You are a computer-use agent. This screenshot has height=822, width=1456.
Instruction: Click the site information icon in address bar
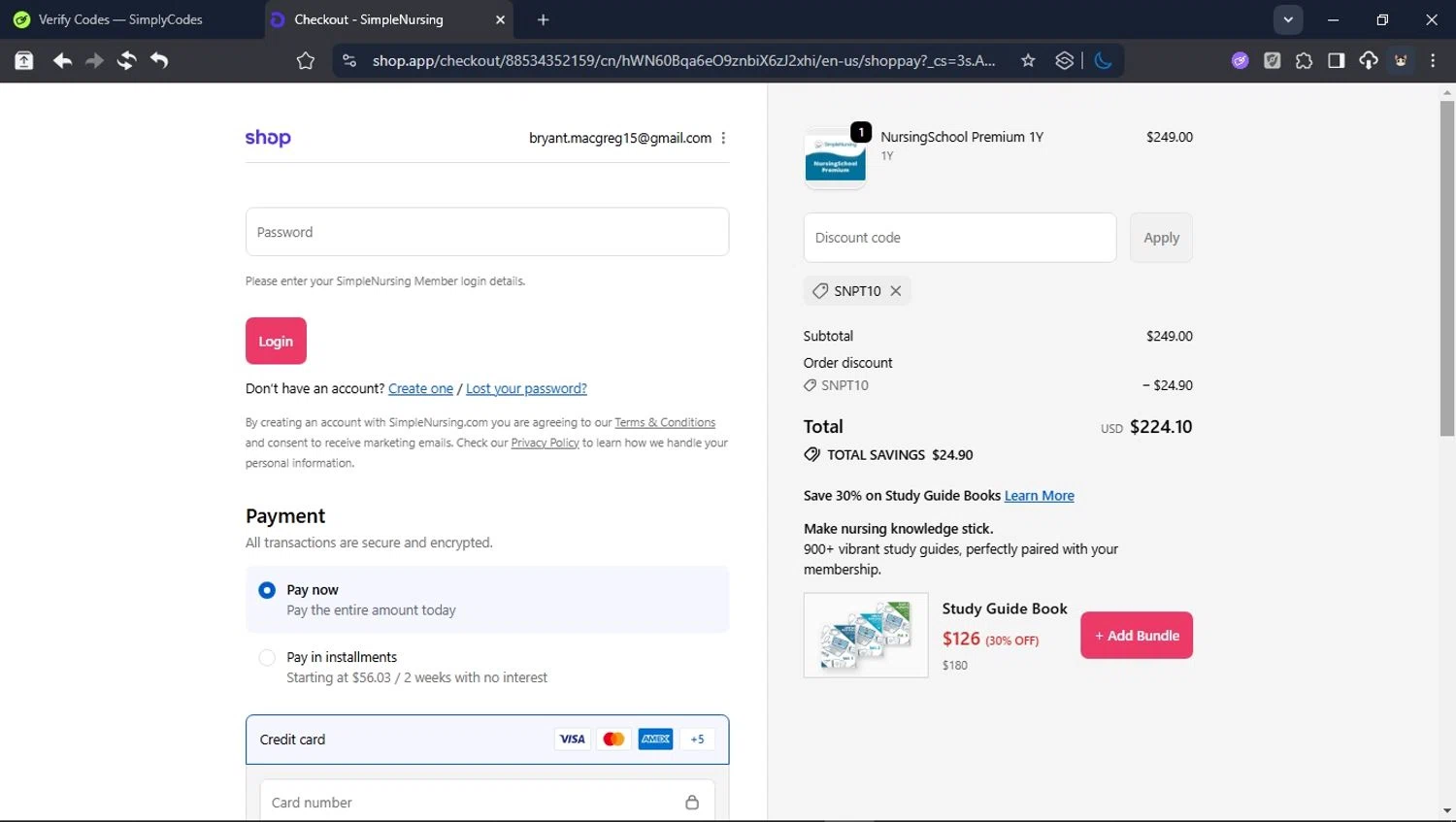pos(349,61)
